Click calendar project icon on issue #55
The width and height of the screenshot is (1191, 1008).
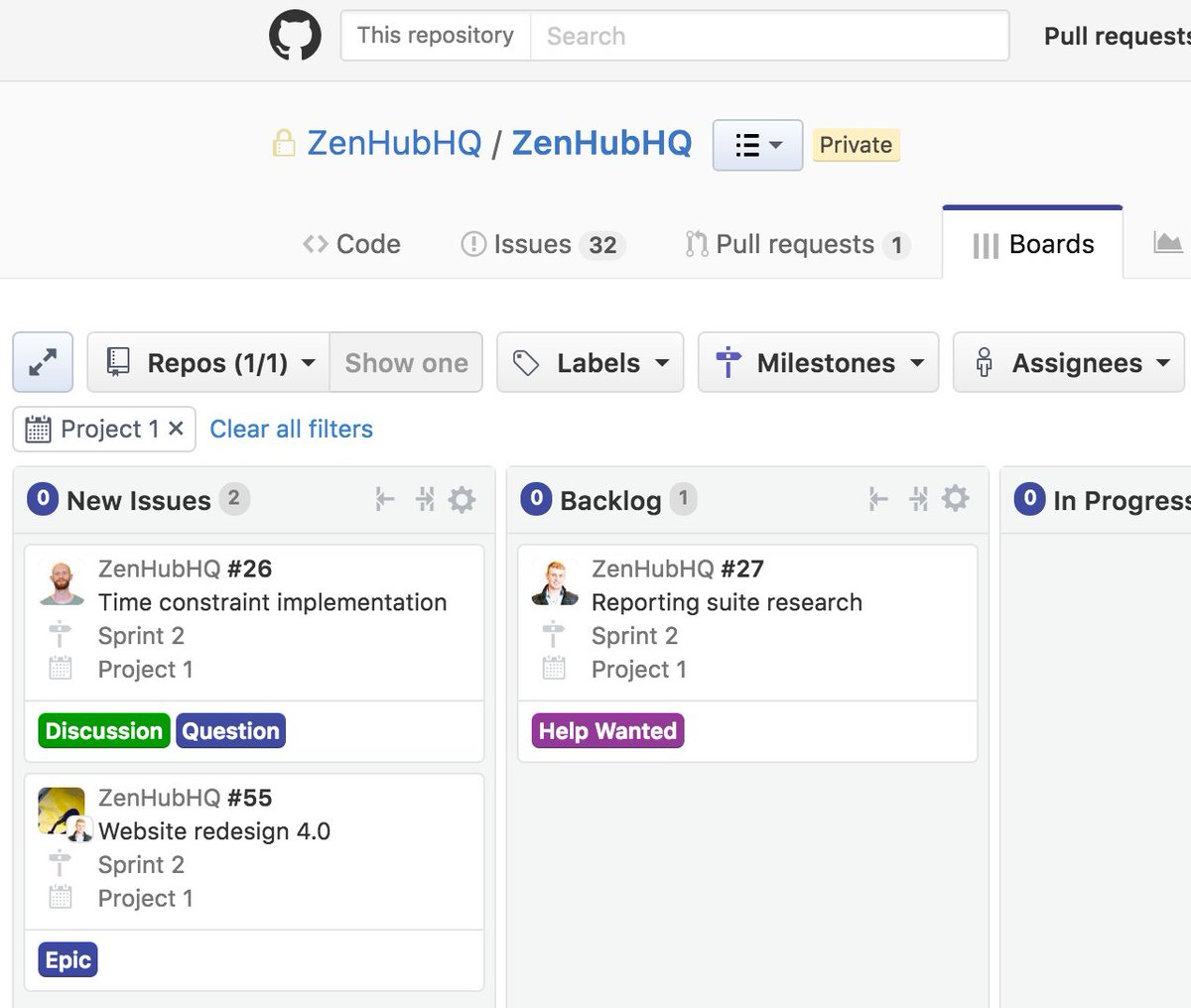(61, 898)
